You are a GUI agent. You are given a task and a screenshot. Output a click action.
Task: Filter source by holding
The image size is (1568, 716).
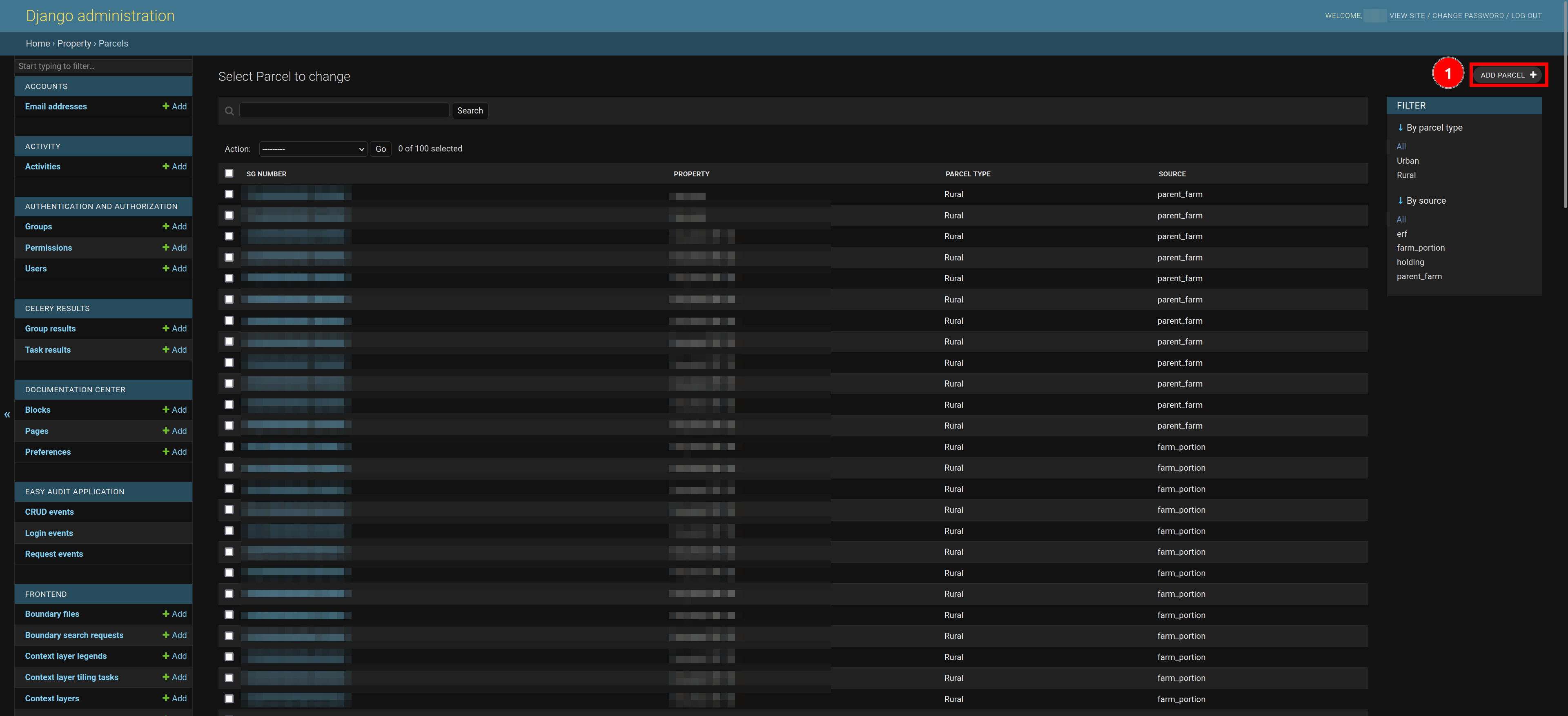pos(1410,262)
